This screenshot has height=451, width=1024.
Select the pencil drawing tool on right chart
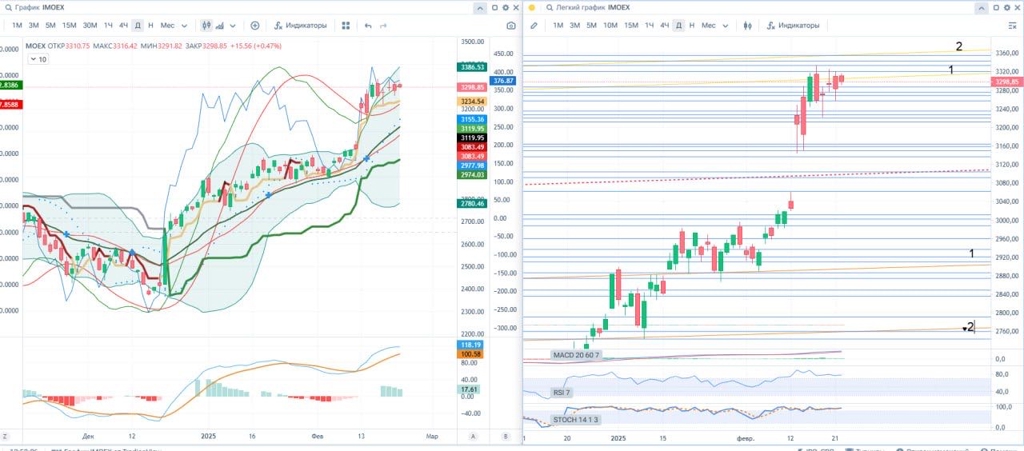coord(534,25)
